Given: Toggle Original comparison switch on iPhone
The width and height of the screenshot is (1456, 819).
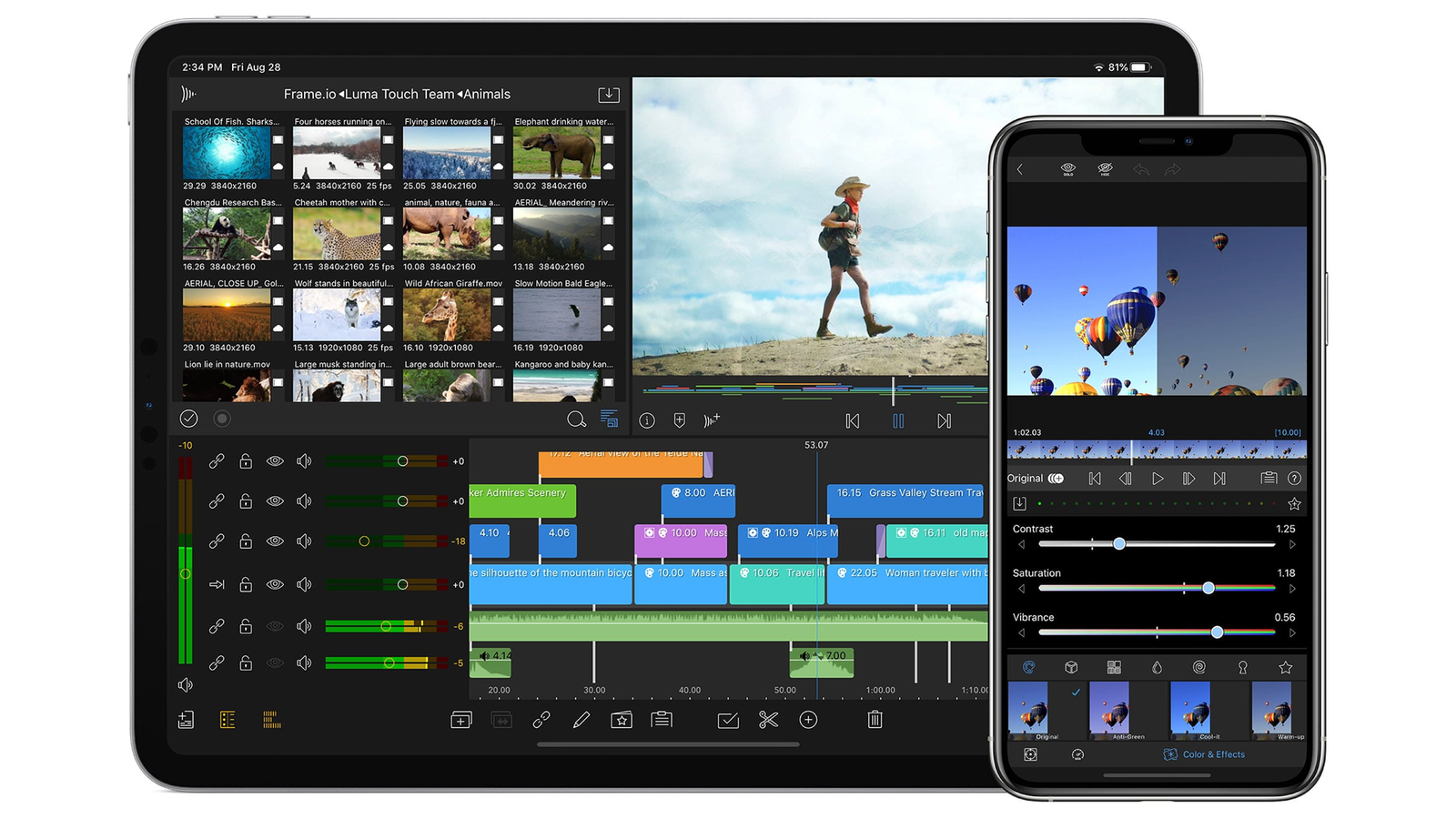Looking at the screenshot, I should coord(1056,478).
